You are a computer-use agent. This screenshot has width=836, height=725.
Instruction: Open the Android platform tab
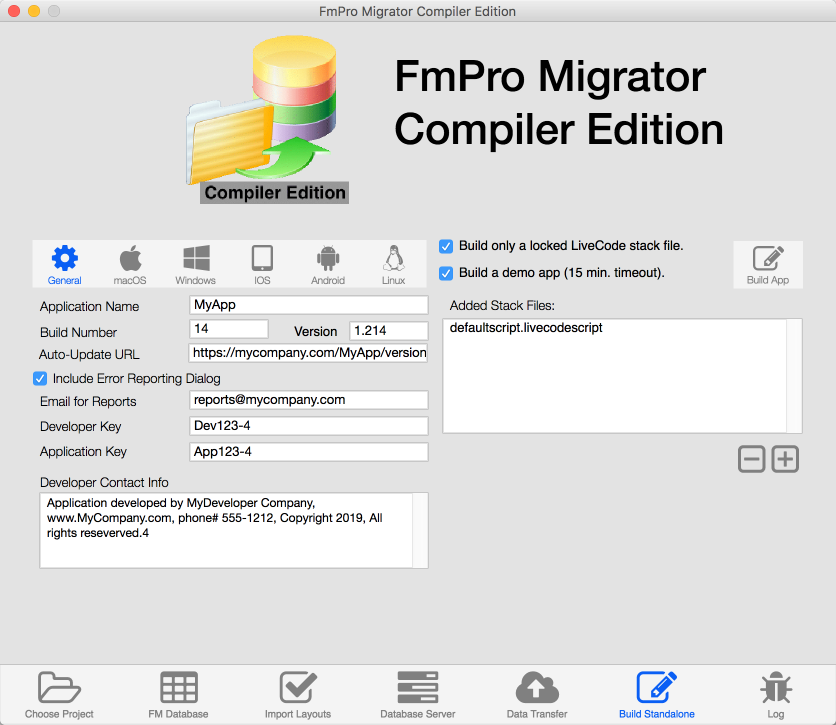(x=327, y=265)
